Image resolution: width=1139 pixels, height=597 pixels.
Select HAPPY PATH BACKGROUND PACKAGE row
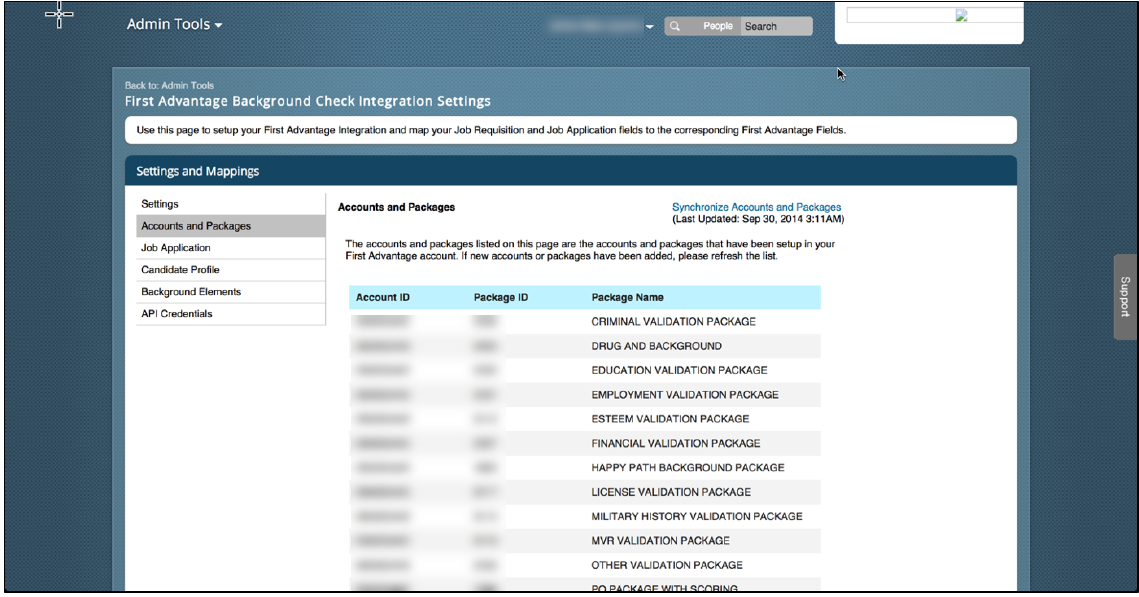(585, 468)
